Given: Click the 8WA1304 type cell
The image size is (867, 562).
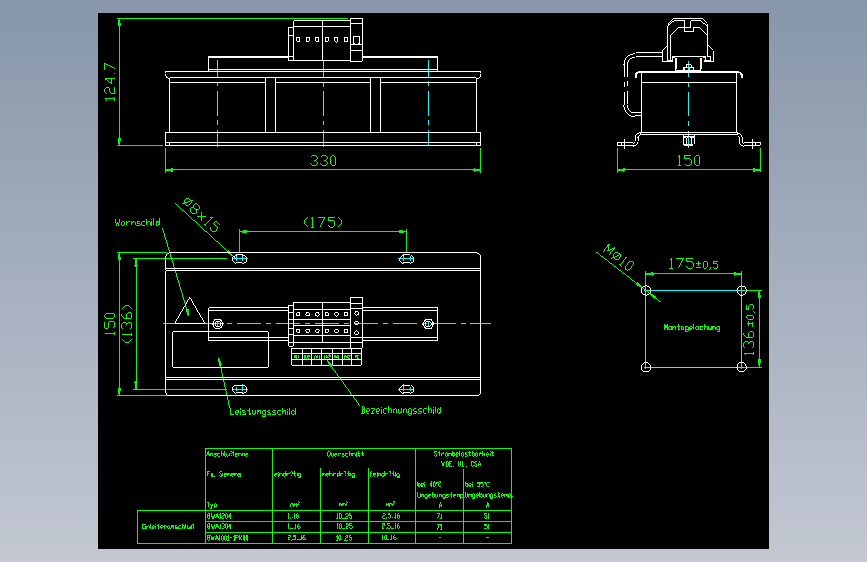Looking at the screenshot, I should (x=239, y=527).
